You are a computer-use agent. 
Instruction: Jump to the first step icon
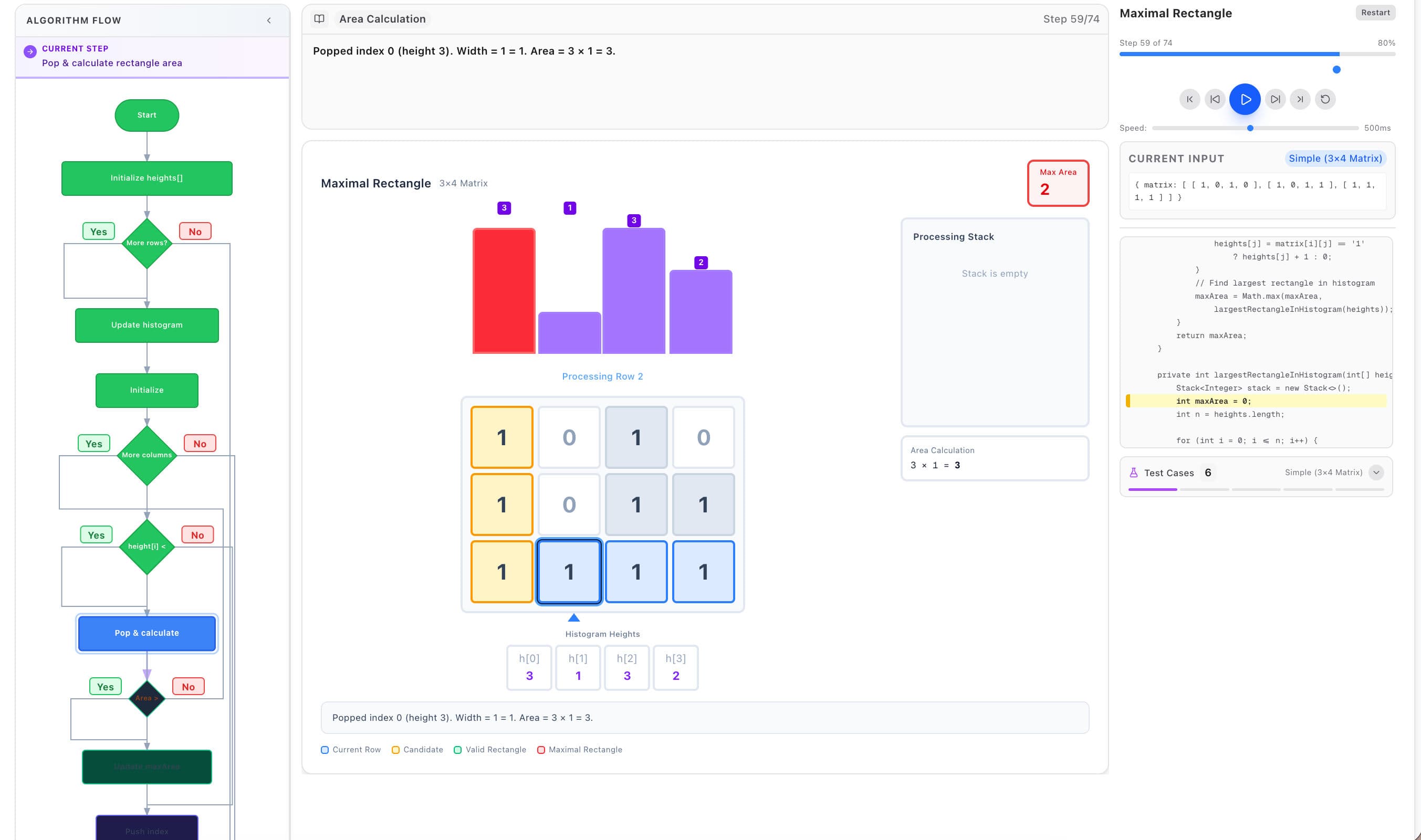point(1189,99)
